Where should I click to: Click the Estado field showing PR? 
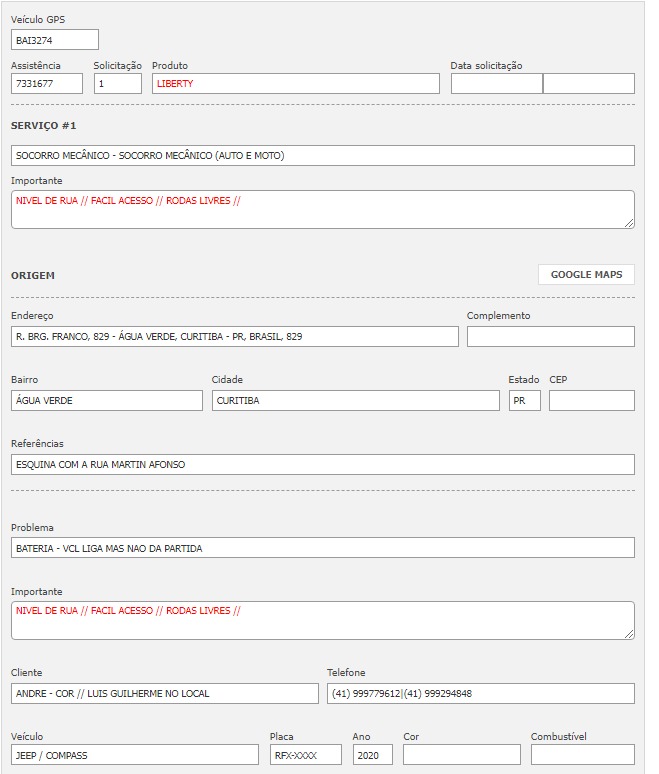[524, 401]
